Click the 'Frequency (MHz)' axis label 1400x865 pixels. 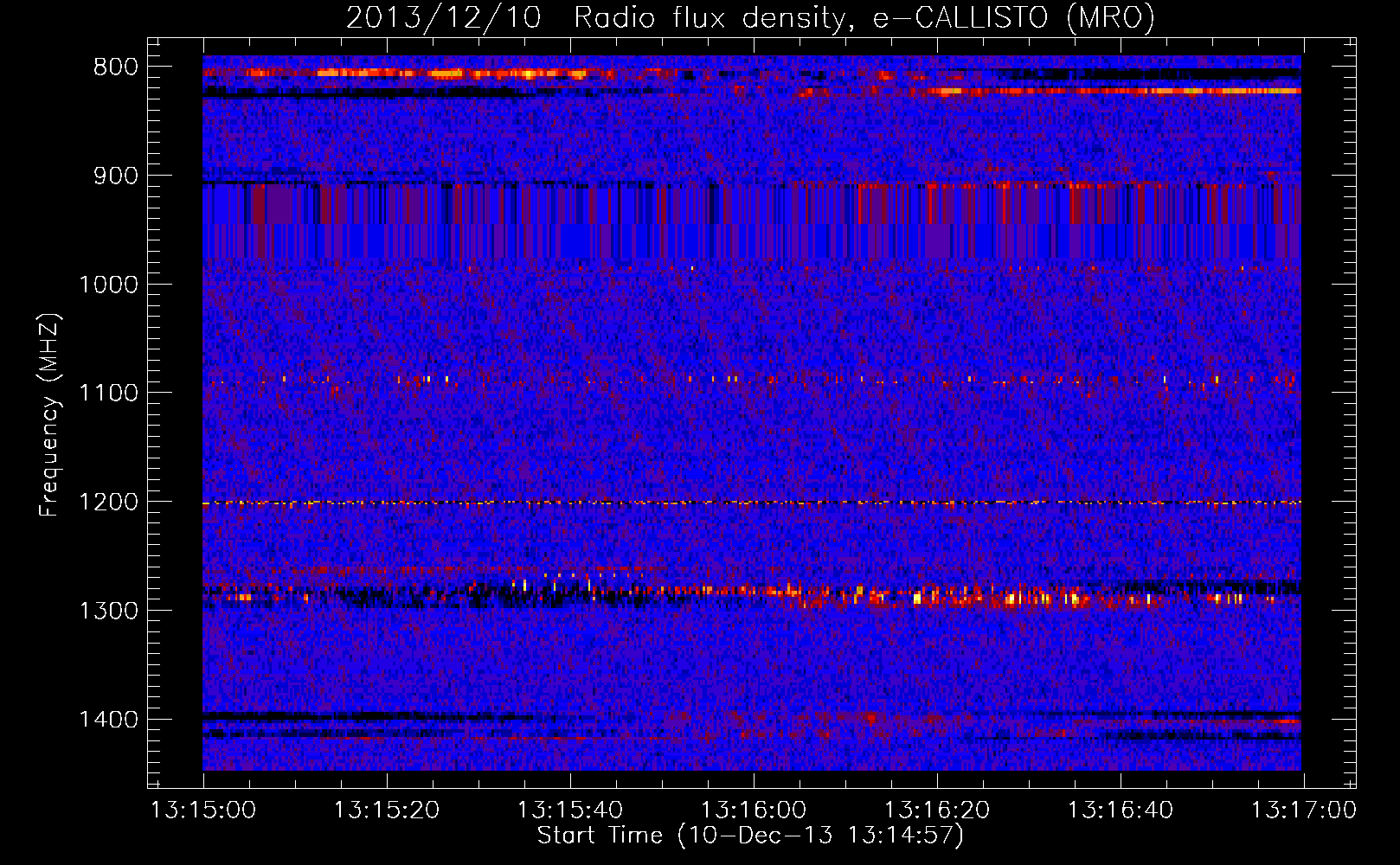point(49,415)
